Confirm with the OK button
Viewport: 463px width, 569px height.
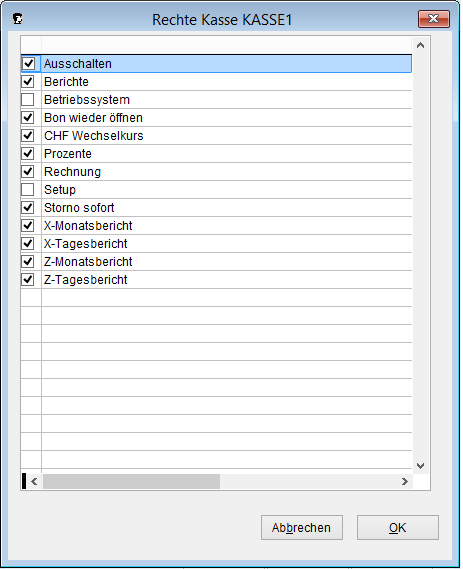pos(398,527)
